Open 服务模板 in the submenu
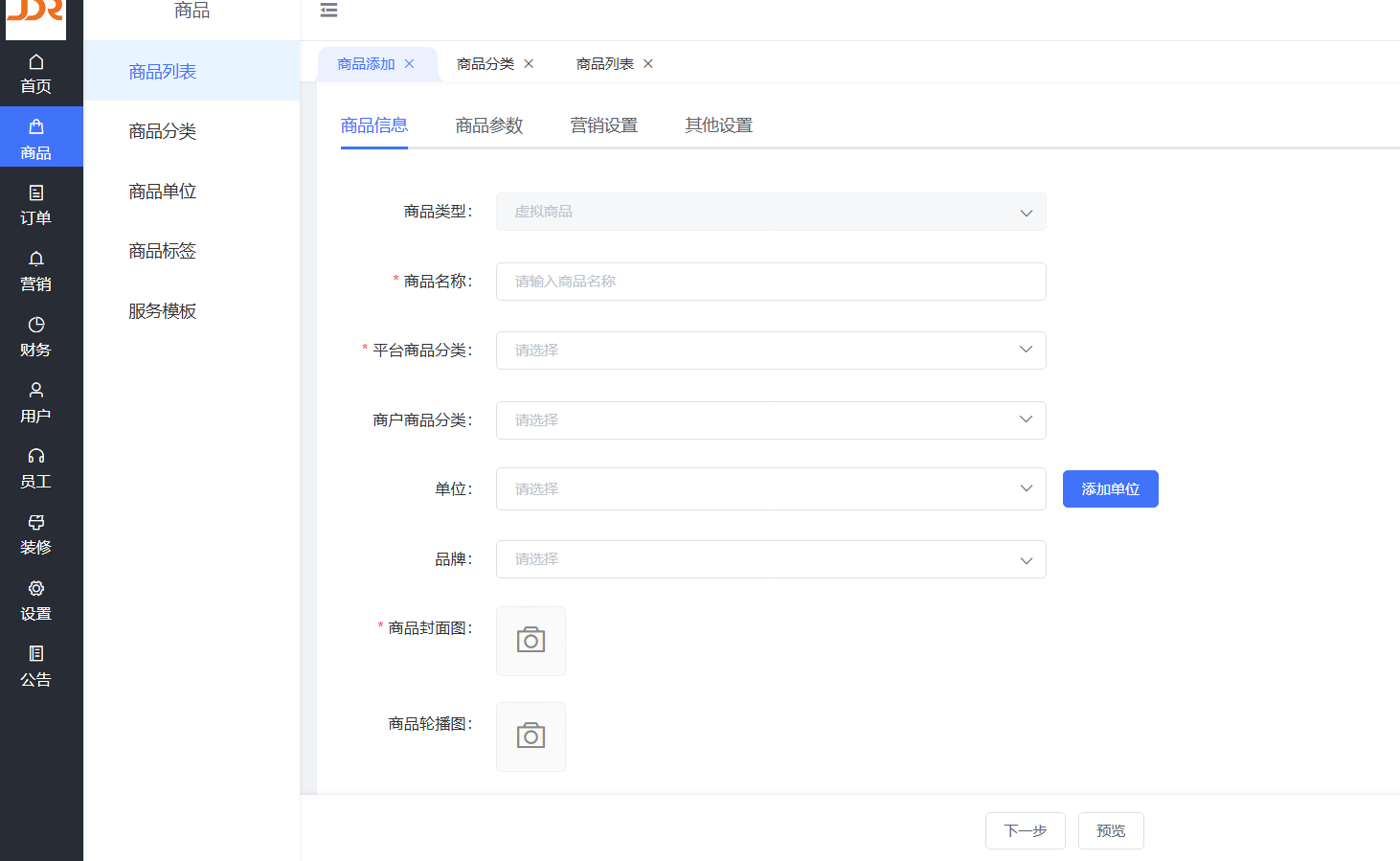The image size is (1400, 861). (192, 311)
